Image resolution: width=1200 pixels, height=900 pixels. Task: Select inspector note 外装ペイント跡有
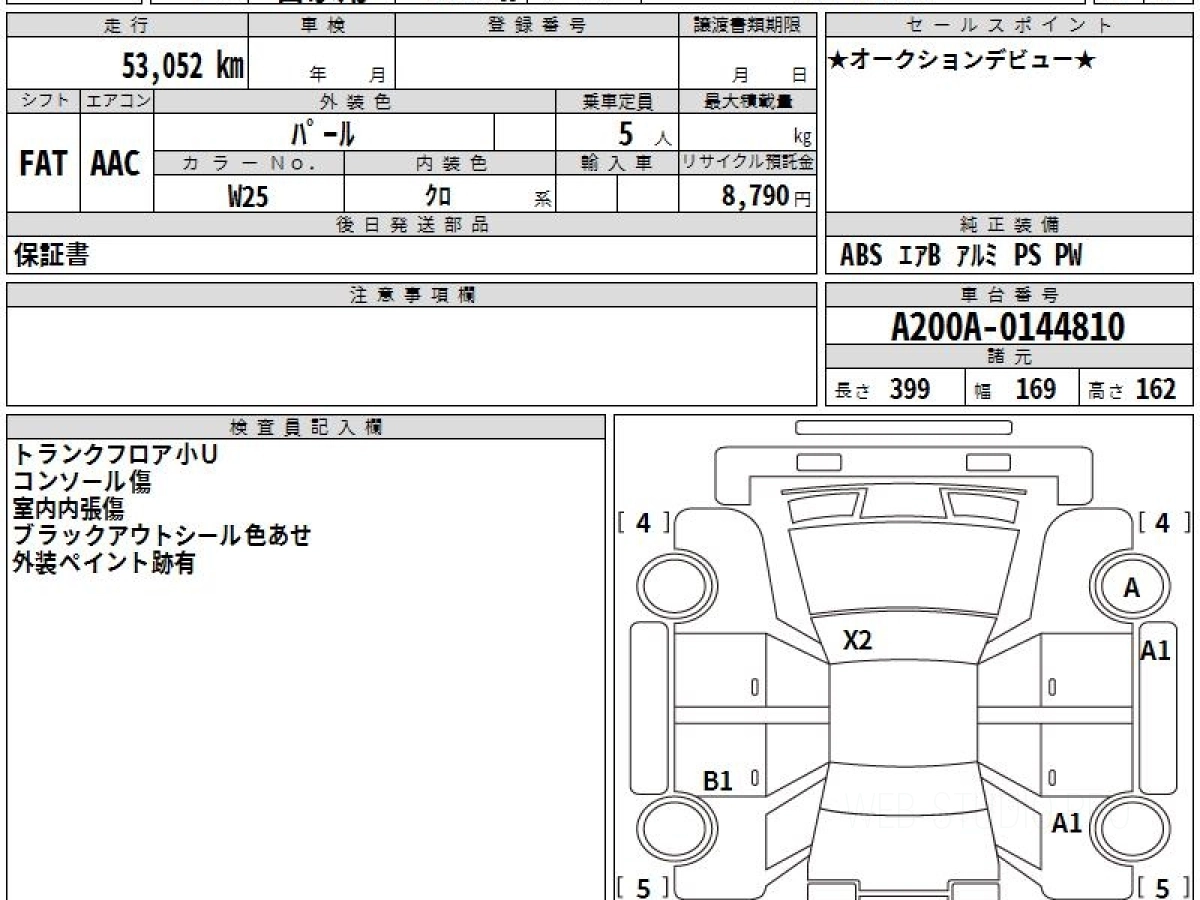coord(103,563)
